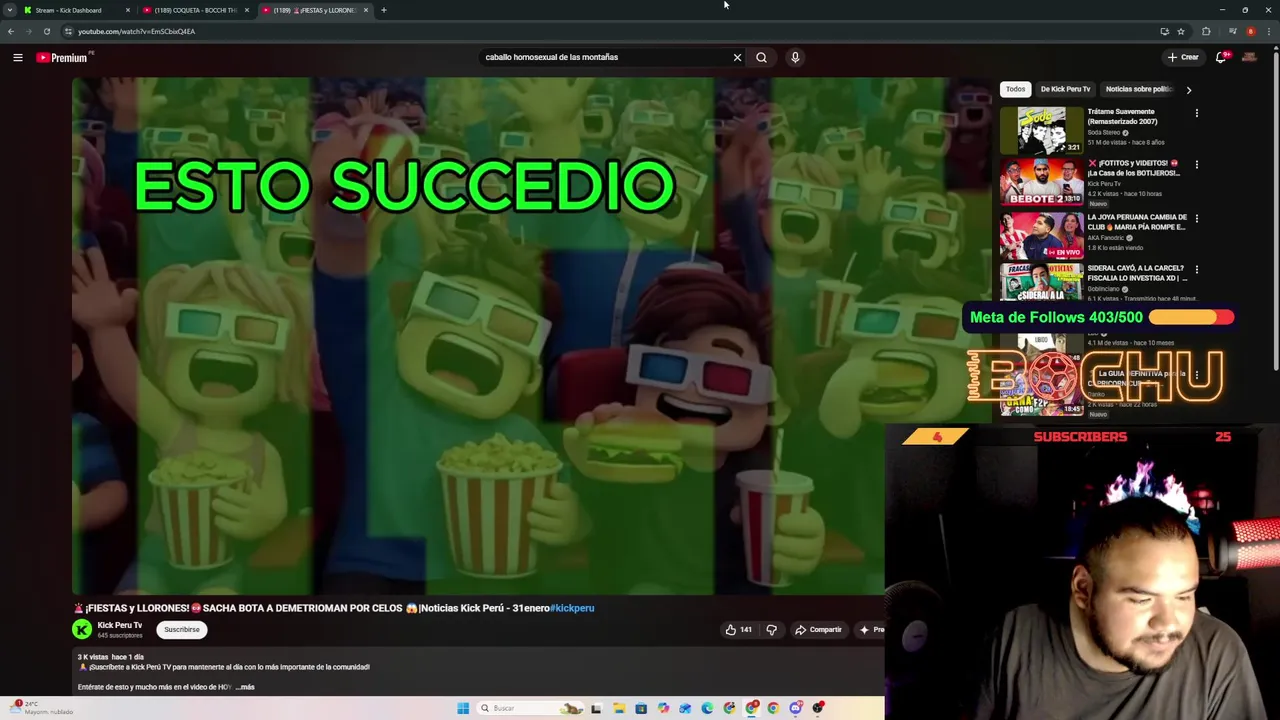Open more options for SIDERAL CAYÓ video
The height and width of the screenshot is (720, 1280).
1196,270
